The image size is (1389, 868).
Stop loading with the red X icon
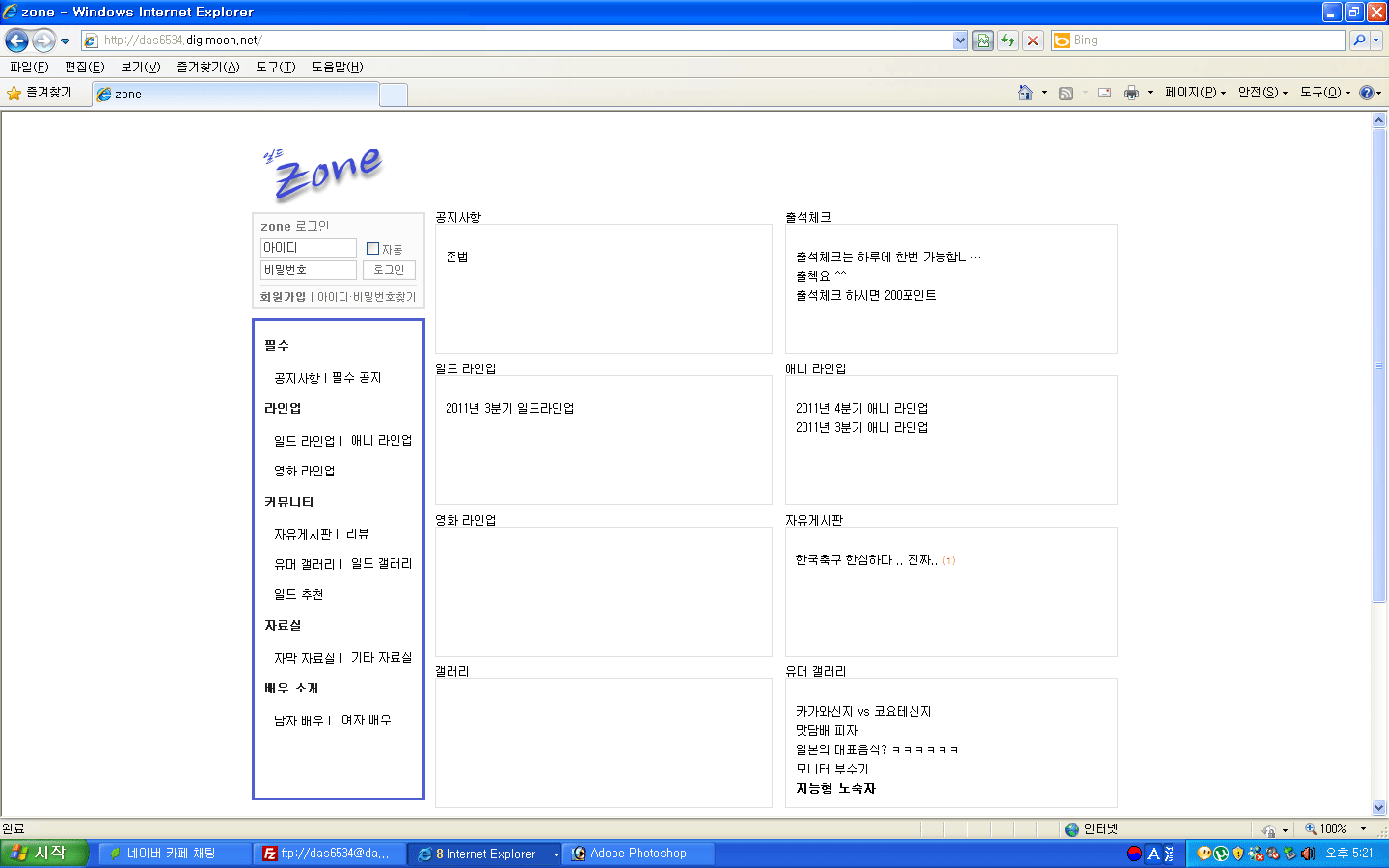point(1033,41)
